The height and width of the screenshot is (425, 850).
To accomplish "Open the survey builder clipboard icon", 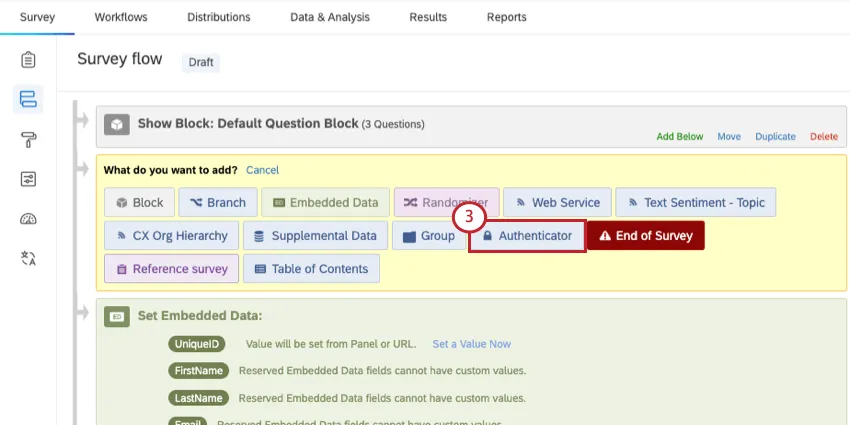I will [28, 60].
